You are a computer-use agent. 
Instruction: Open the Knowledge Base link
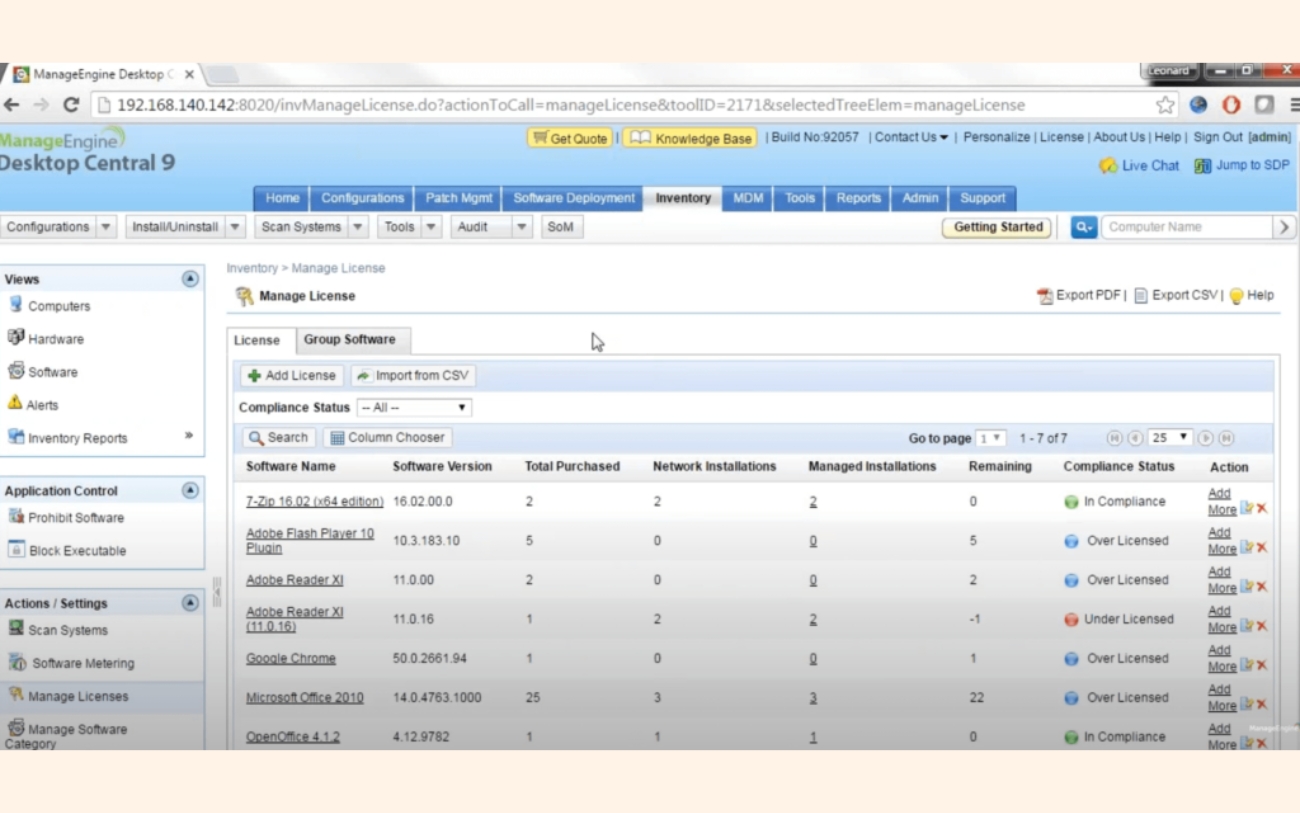click(690, 138)
